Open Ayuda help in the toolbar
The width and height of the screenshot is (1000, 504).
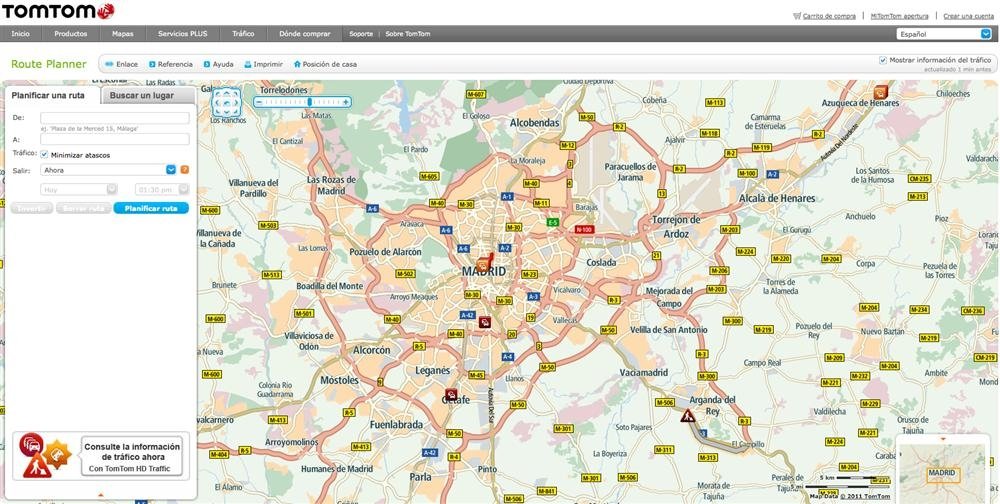[218, 64]
